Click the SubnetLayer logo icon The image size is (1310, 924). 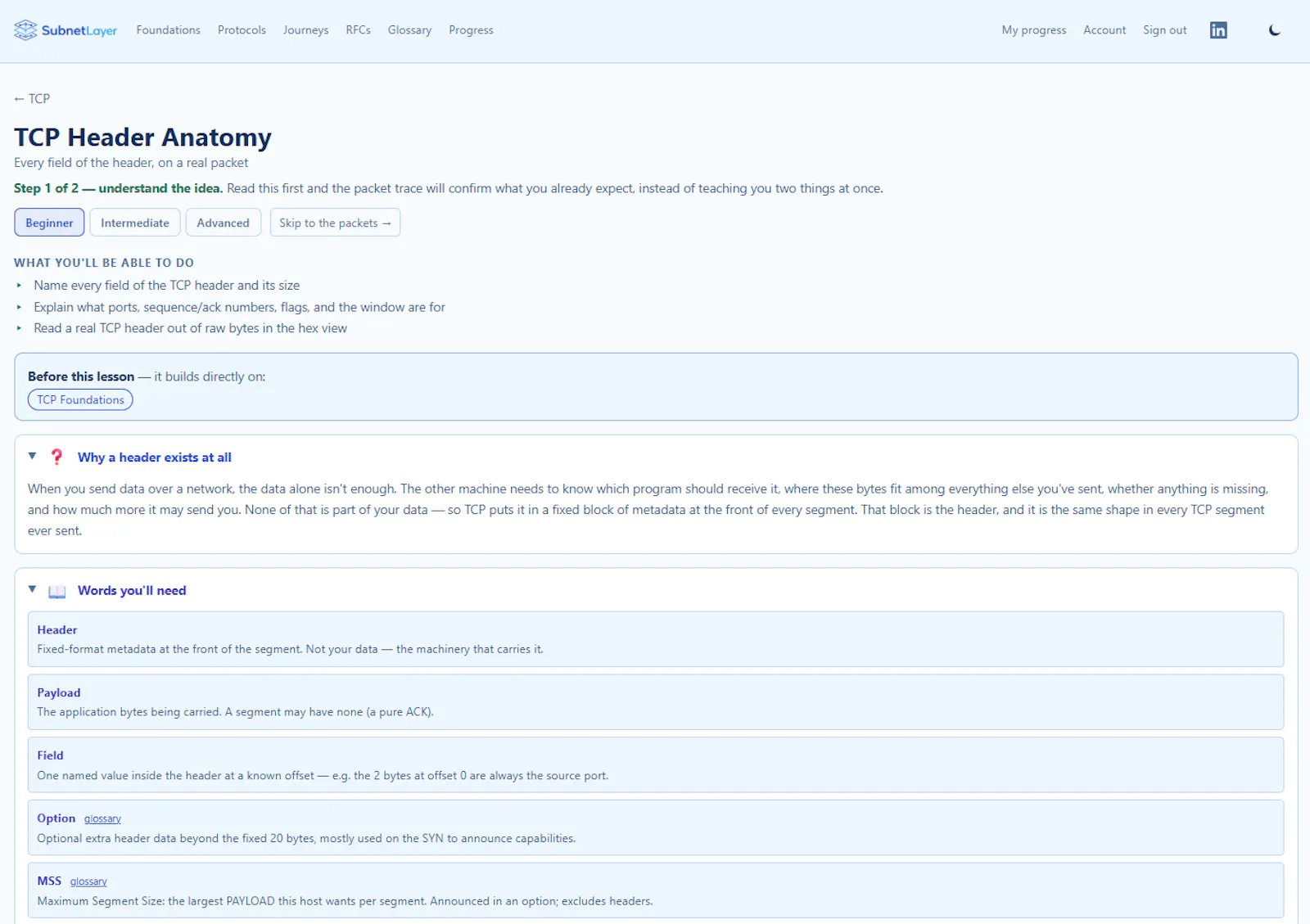click(25, 30)
